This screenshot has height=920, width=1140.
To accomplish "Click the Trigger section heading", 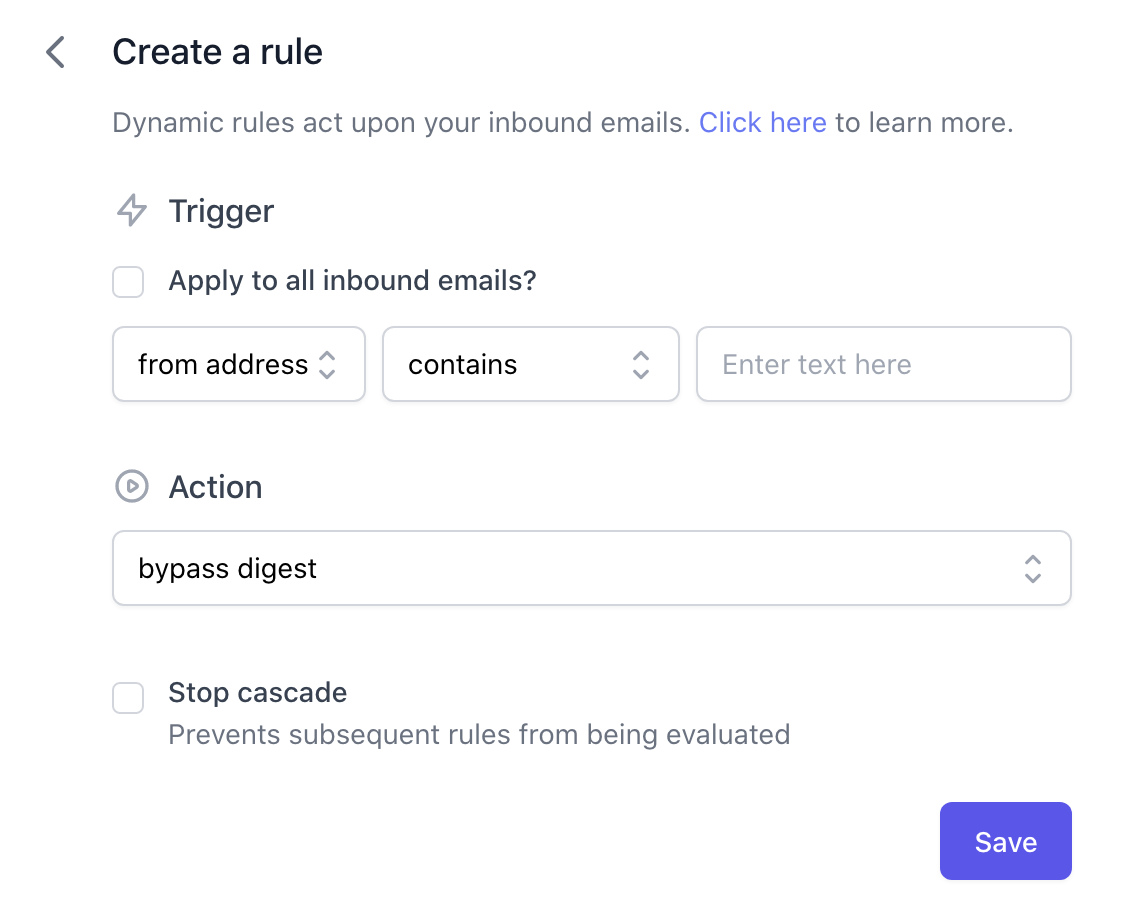I will click(221, 211).
